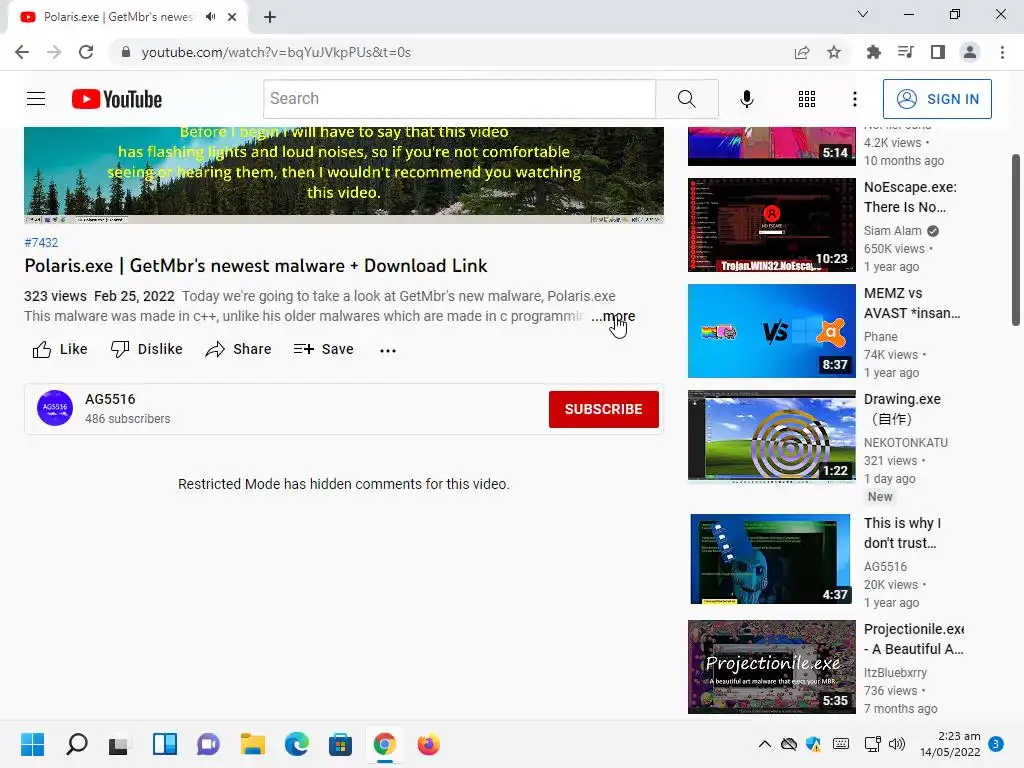This screenshot has height=768, width=1024.
Task: Open AG5516 channel avatar
Action: 55,408
